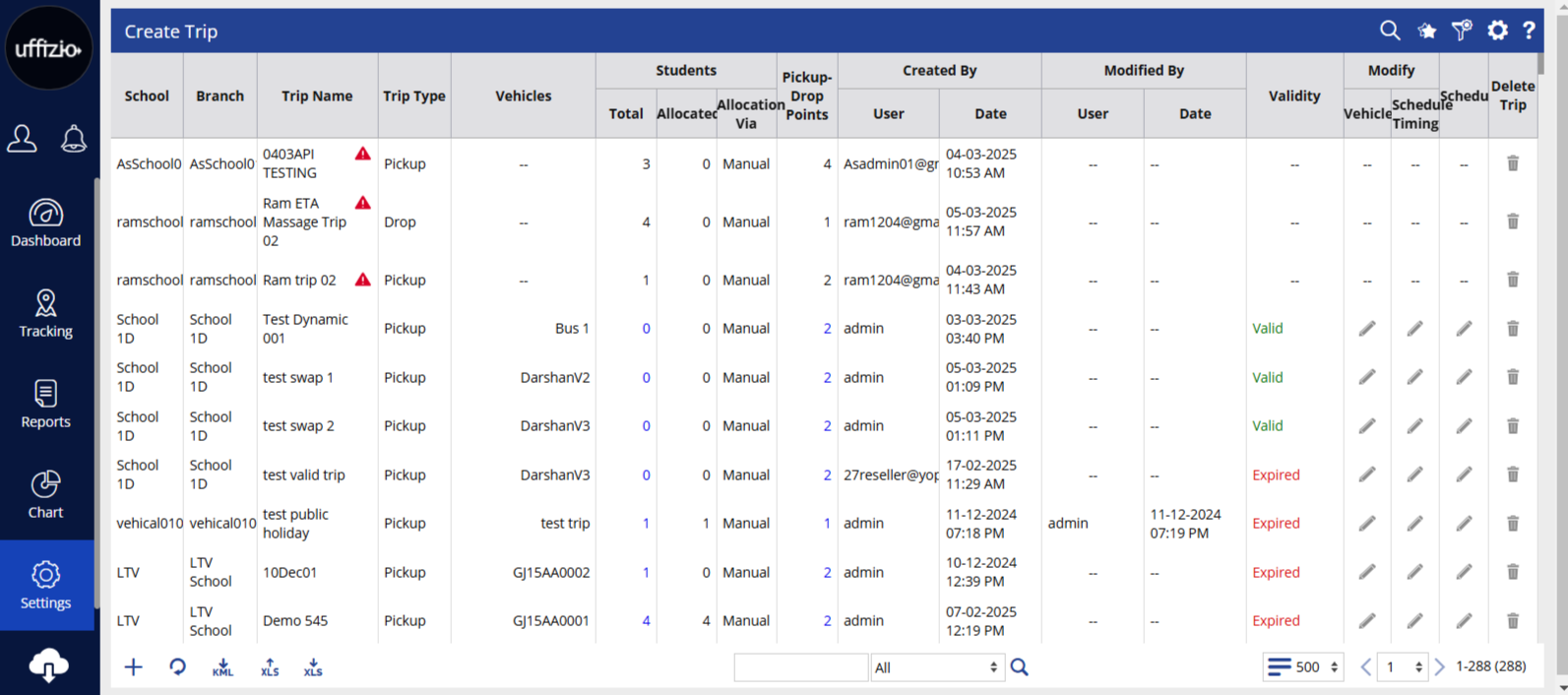Click total students link for Demo 545

pos(646,621)
